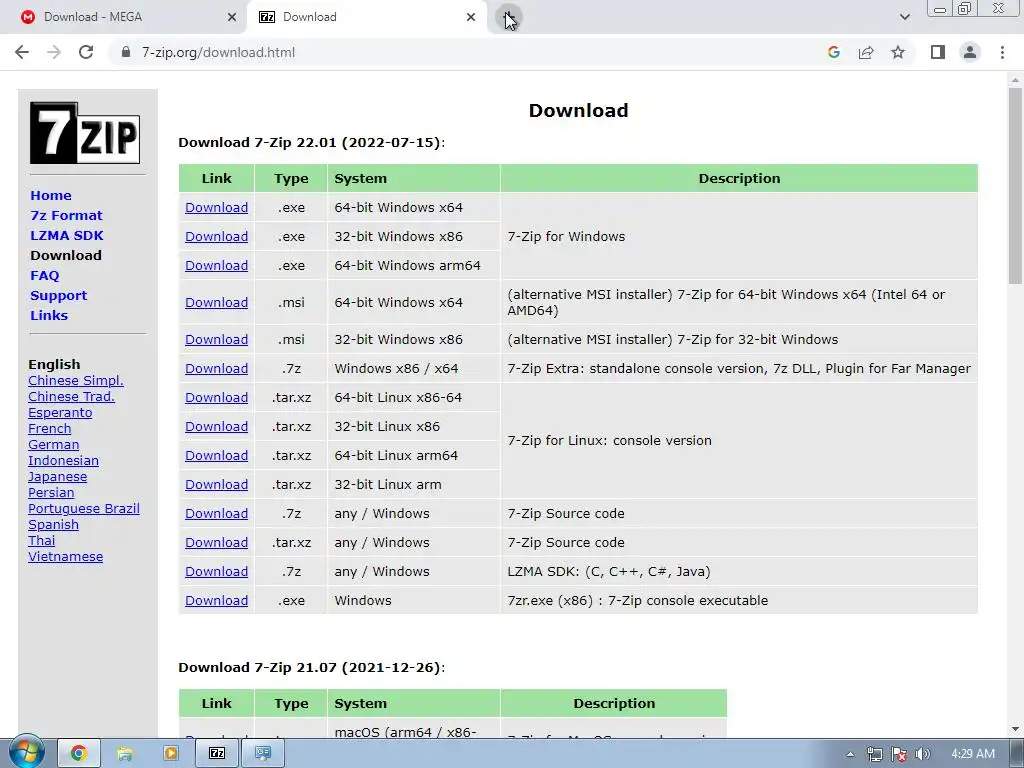Open the Links sidebar item
Screen dimensions: 1024x768
click(49, 315)
